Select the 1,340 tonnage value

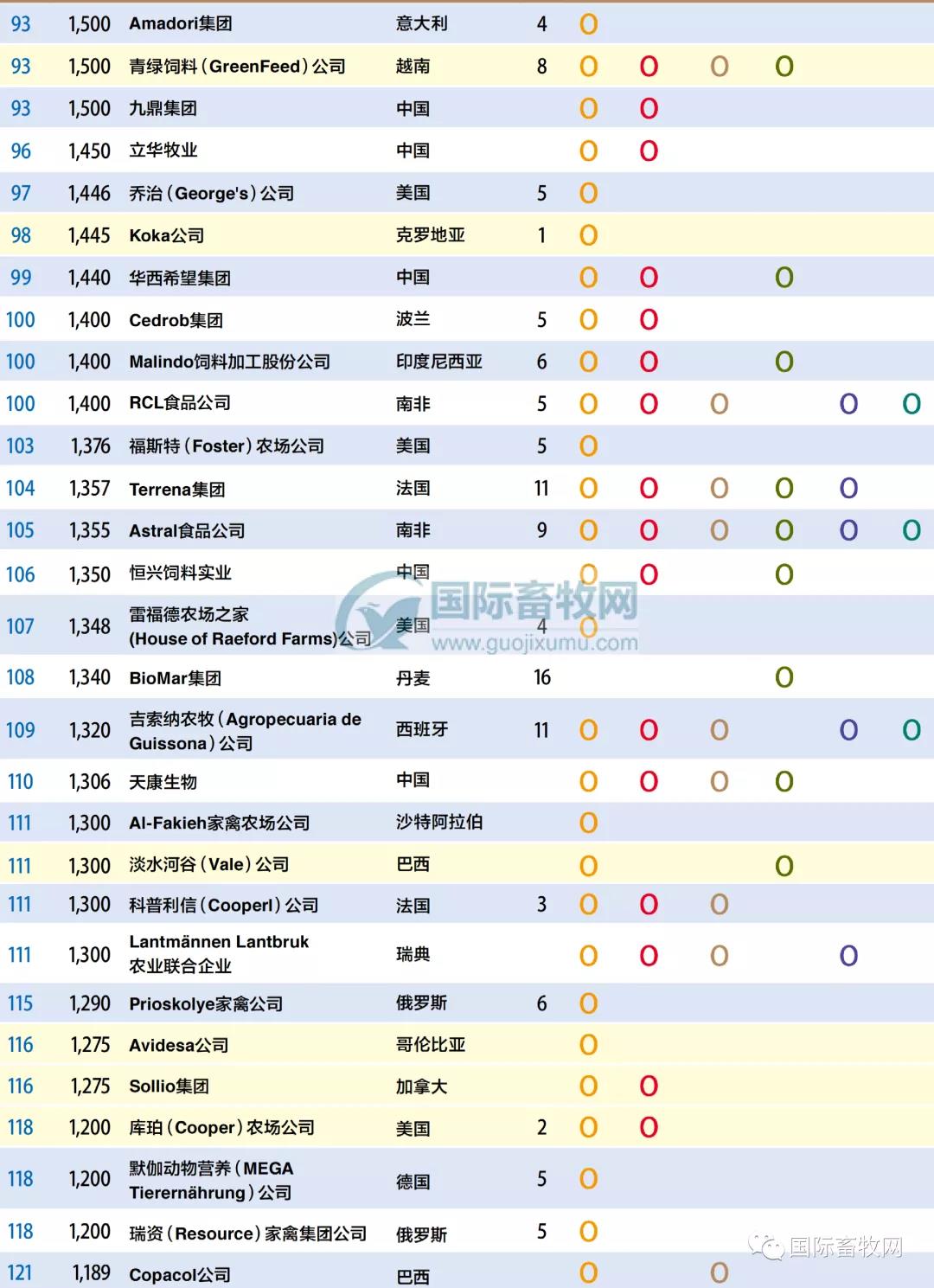pyautogui.click(x=90, y=677)
